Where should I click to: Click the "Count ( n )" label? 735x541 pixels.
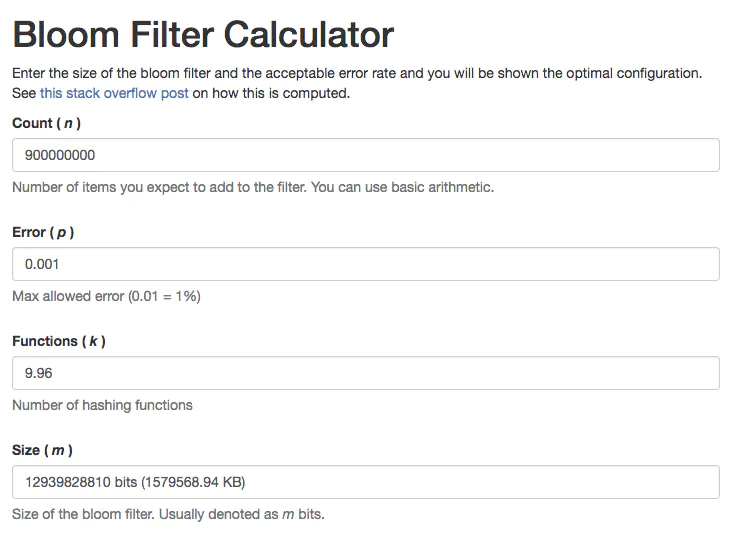click(x=46, y=123)
